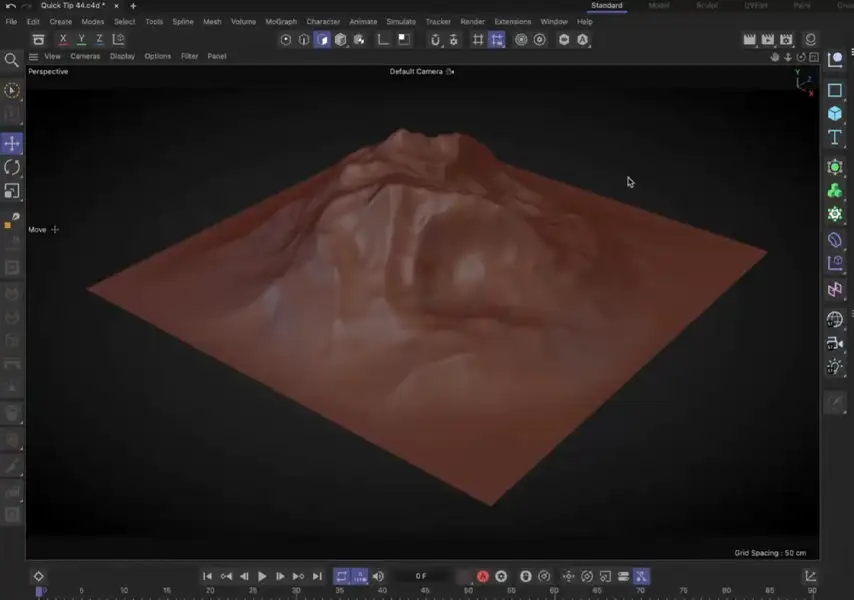Image resolution: width=854 pixels, height=600 pixels.
Task: Open the Default Camera dropdown in viewport
Action: point(422,71)
